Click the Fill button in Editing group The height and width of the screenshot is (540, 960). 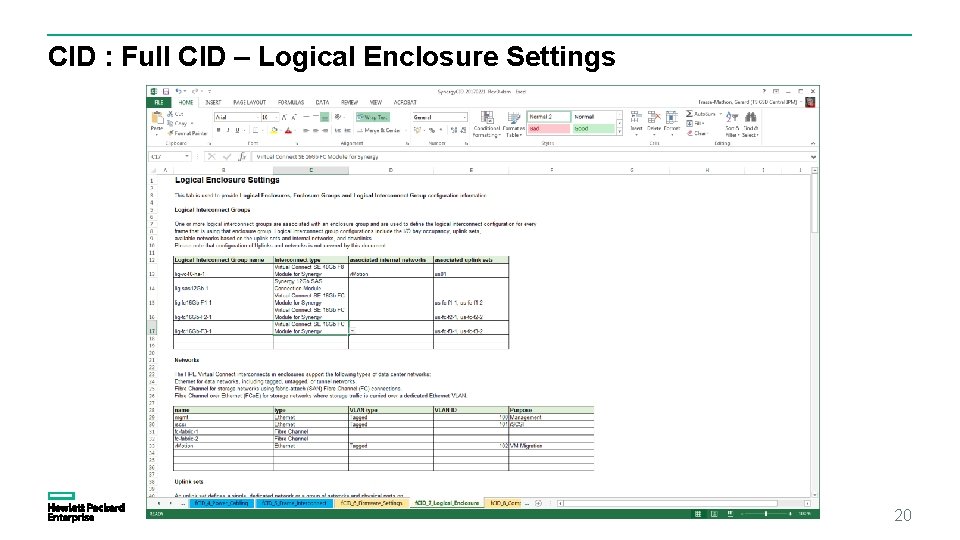[x=695, y=123]
